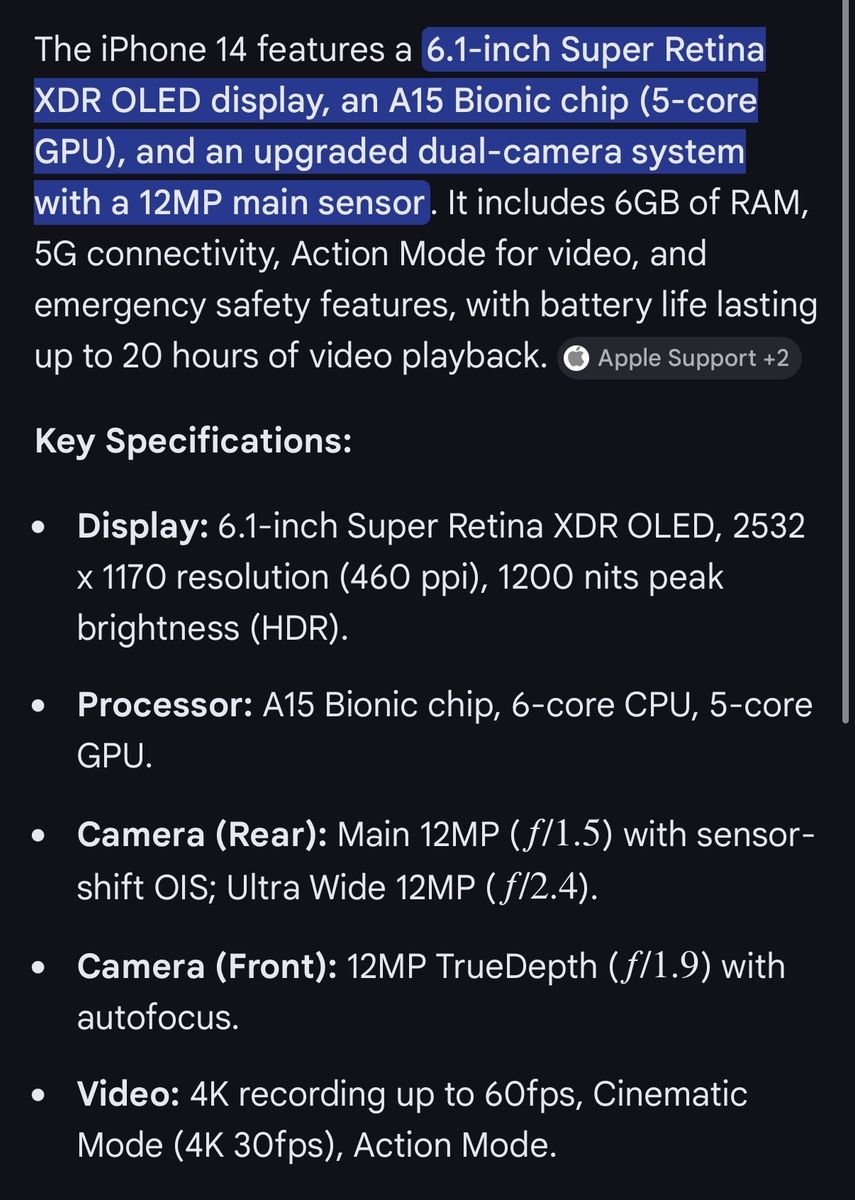The image size is (855, 1200).
Task: Click the bullet point beside Processor
Action: 40,706
